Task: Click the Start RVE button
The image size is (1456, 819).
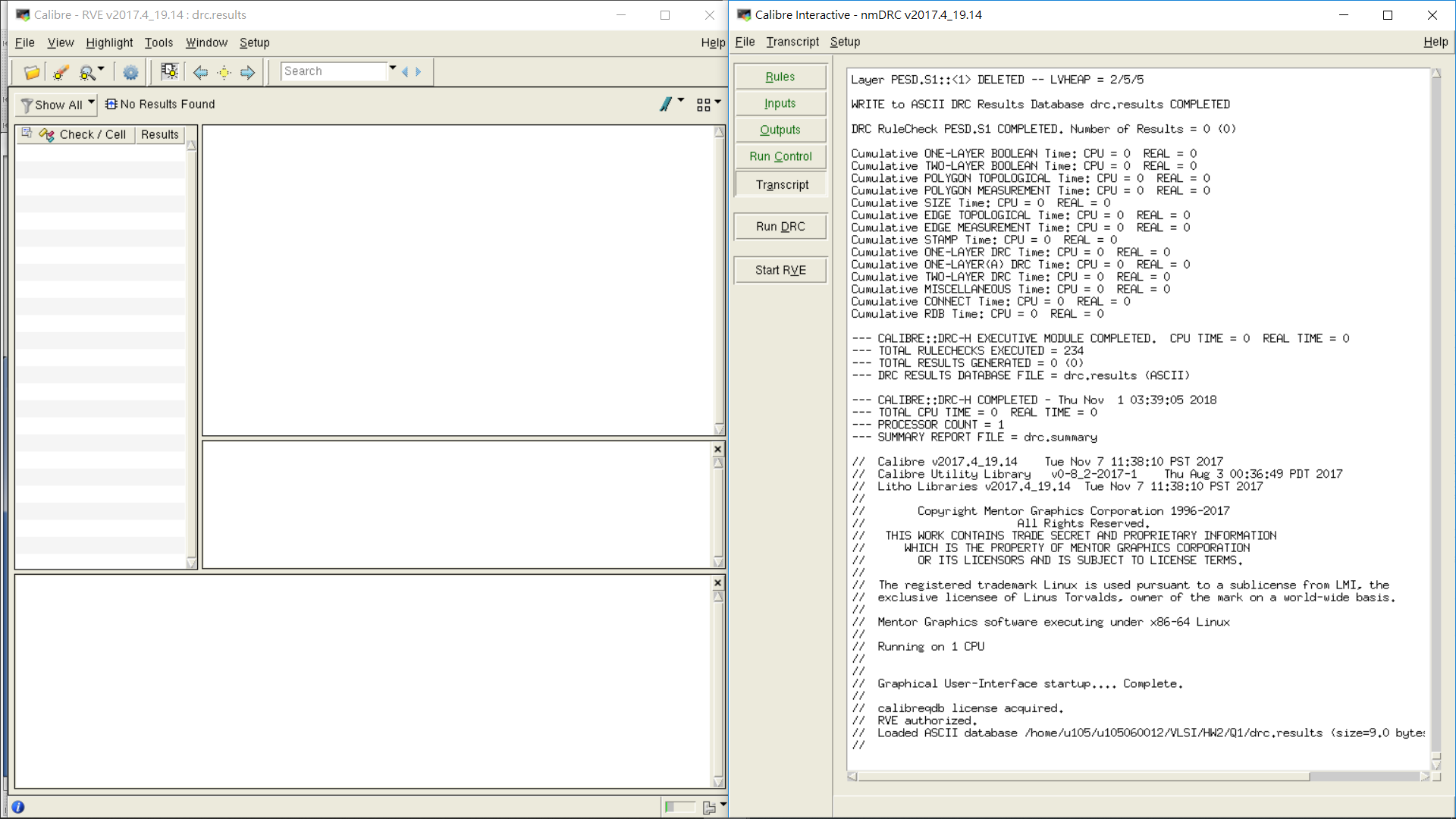Action: pyautogui.click(x=780, y=270)
